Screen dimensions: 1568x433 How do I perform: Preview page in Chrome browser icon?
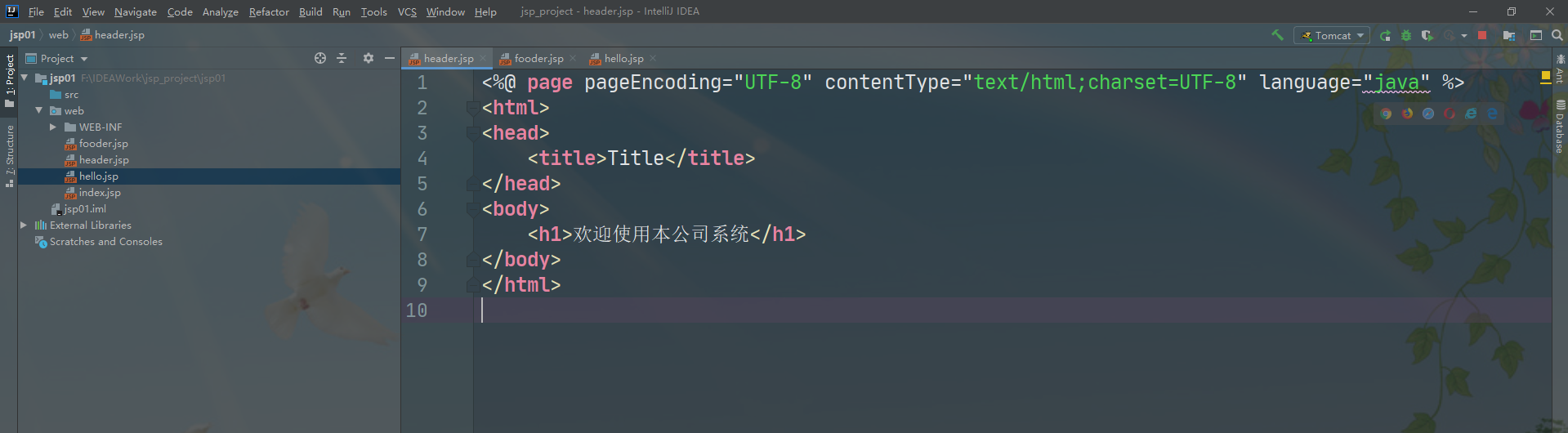(1386, 114)
